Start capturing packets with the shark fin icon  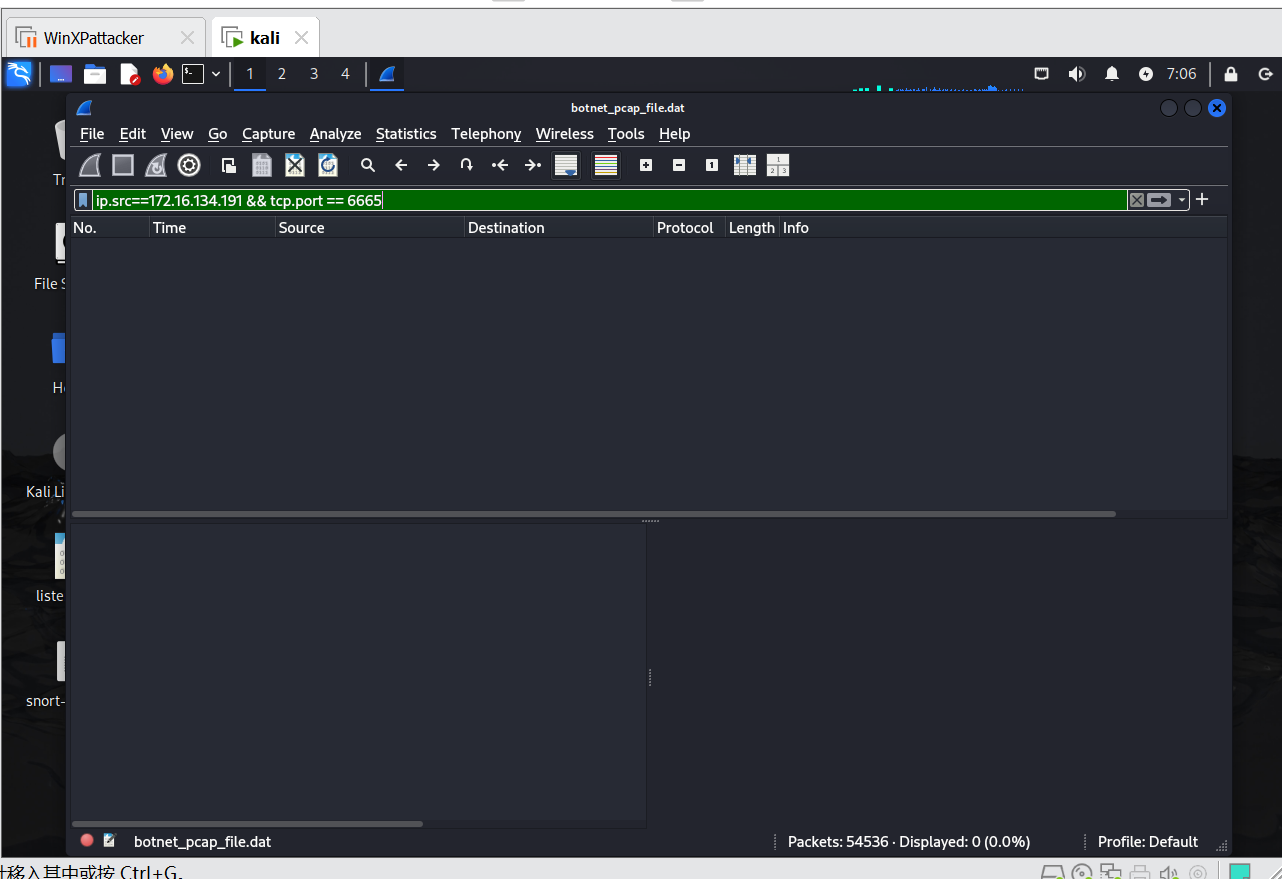(90, 165)
